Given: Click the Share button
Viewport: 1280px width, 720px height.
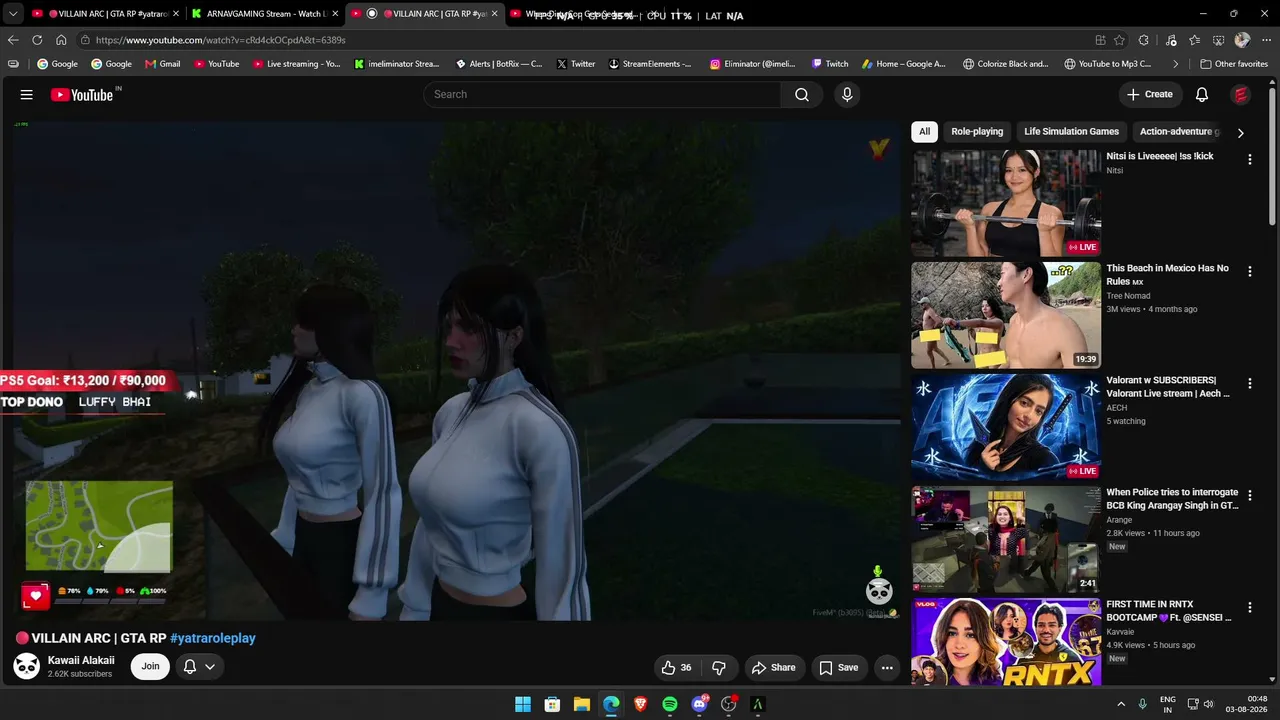Looking at the screenshot, I should coord(773,667).
